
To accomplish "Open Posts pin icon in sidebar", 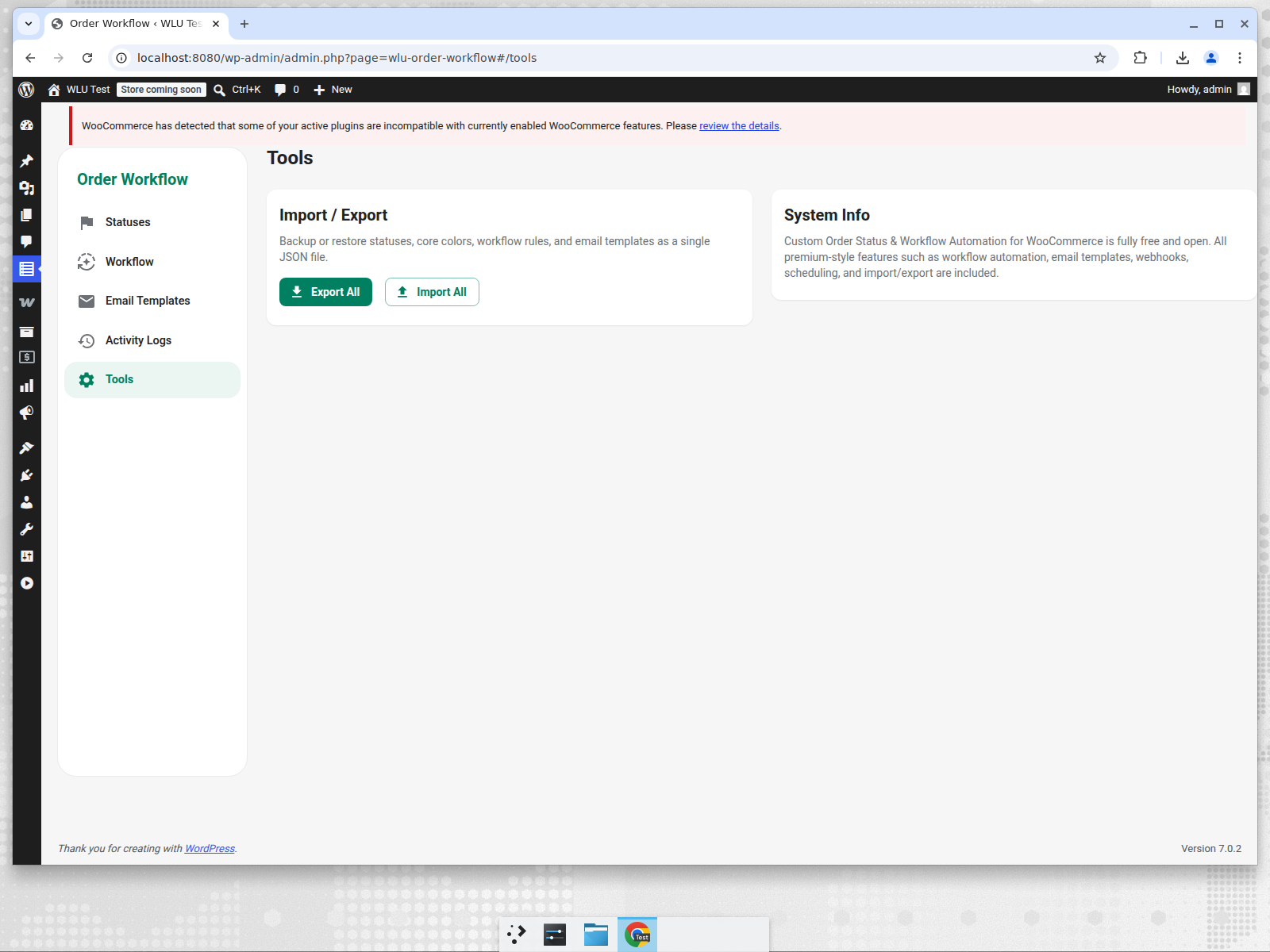I will pos(26,161).
